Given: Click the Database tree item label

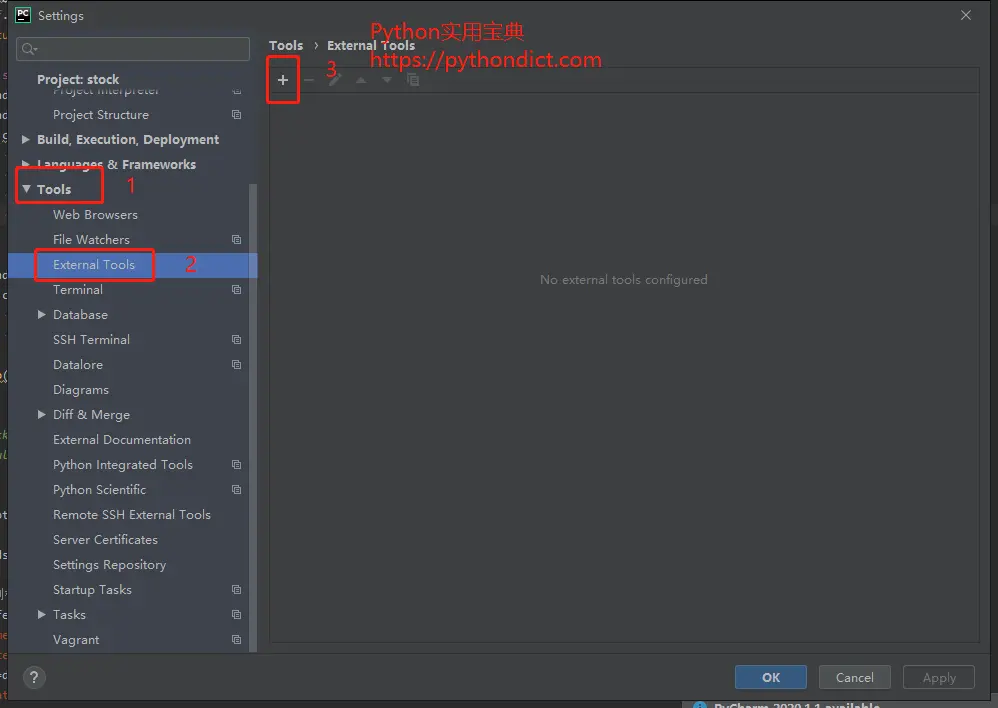Looking at the screenshot, I should [x=80, y=315].
